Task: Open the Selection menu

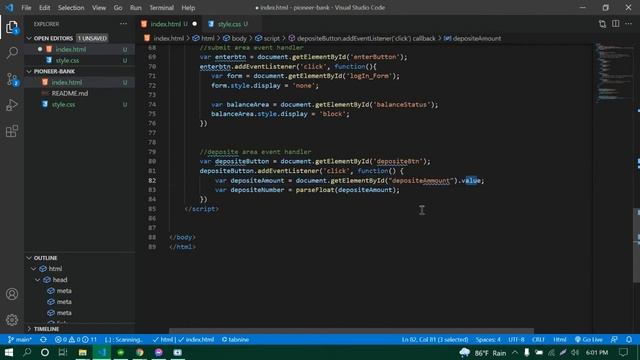Action: pos(71,8)
